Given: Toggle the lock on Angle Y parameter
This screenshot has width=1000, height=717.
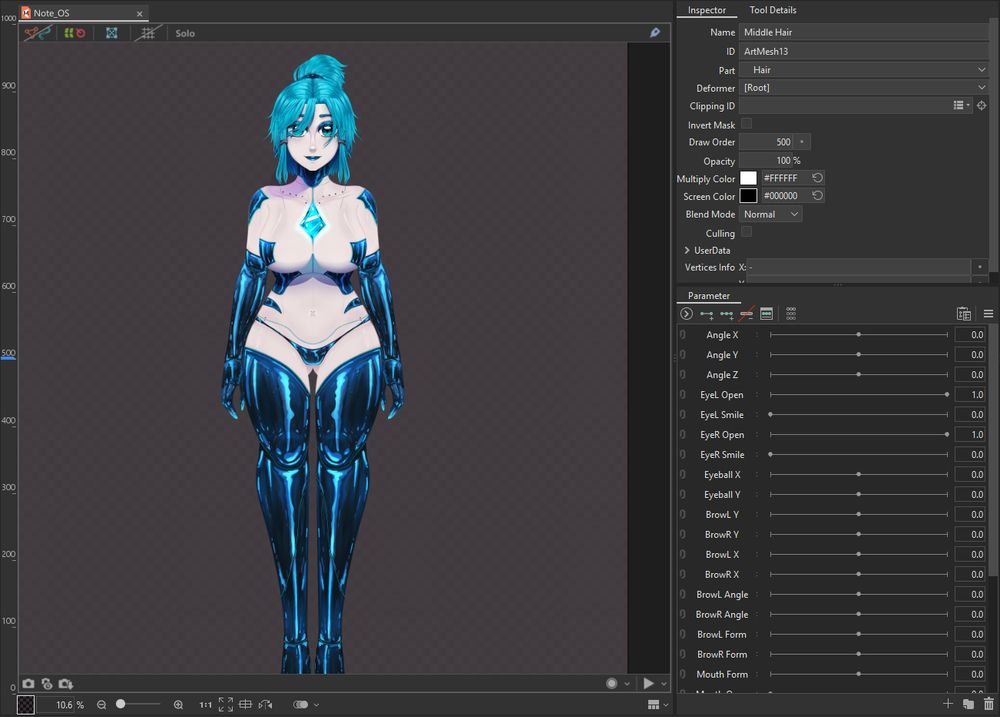Looking at the screenshot, I should (x=682, y=355).
